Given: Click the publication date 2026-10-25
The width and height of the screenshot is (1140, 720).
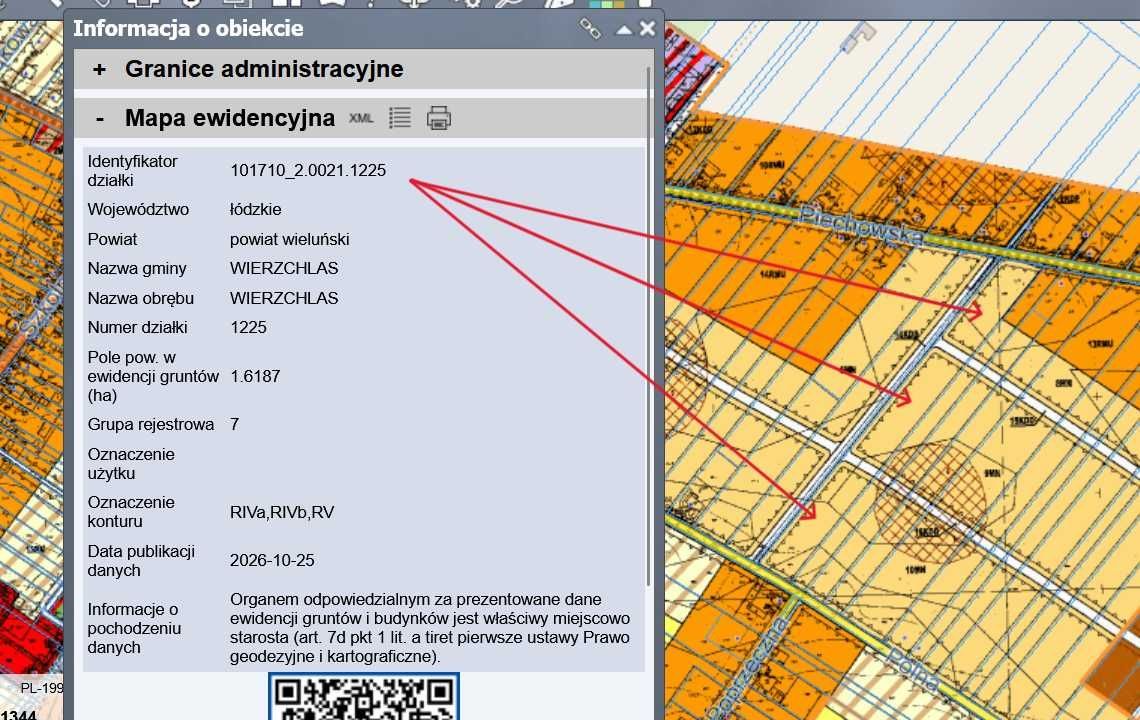Looking at the screenshot, I should (x=273, y=560).
